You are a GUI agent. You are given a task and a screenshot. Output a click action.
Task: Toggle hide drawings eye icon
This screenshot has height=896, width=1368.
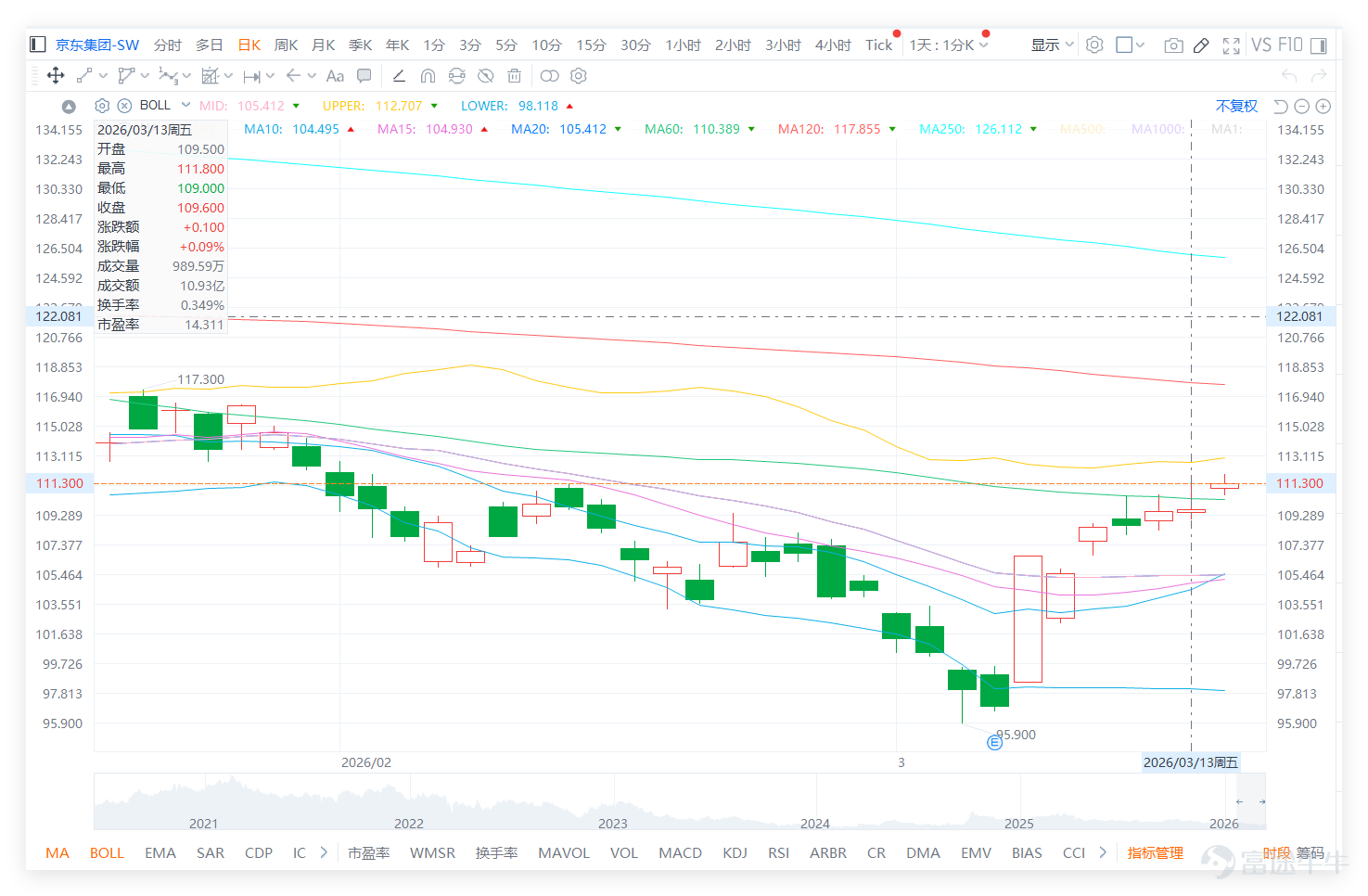(x=485, y=76)
